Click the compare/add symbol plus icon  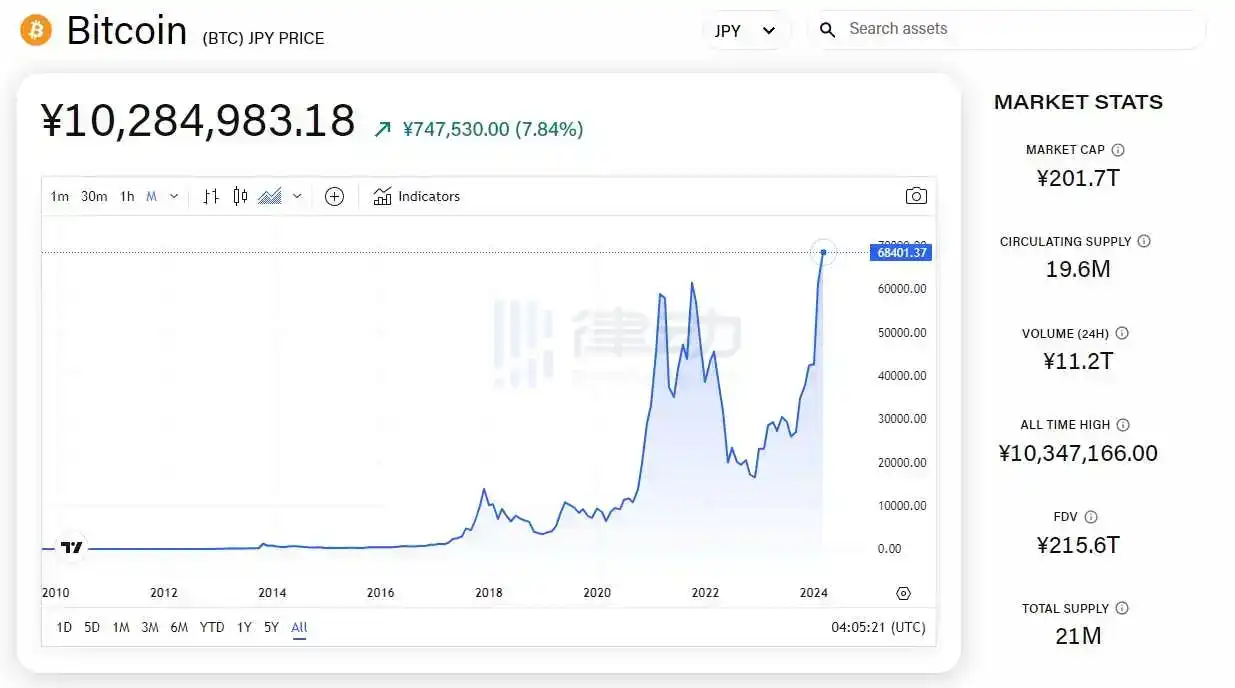point(334,197)
